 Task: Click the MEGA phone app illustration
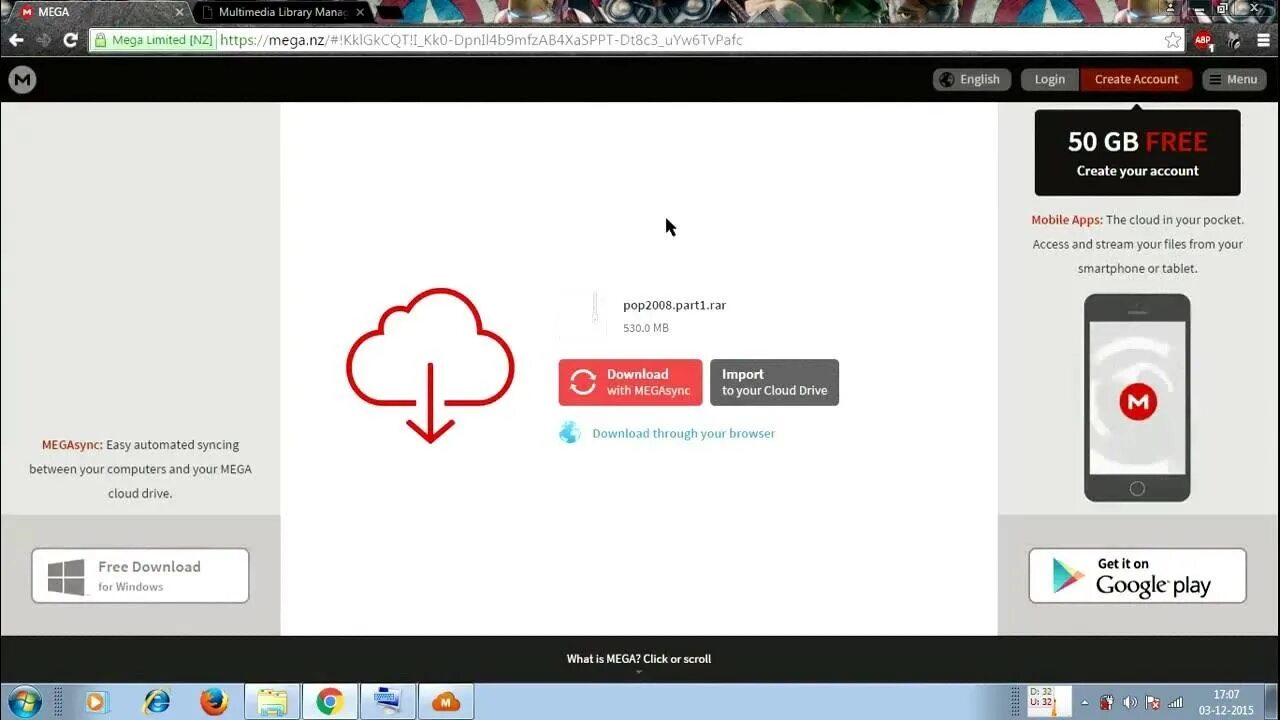point(1137,398)
